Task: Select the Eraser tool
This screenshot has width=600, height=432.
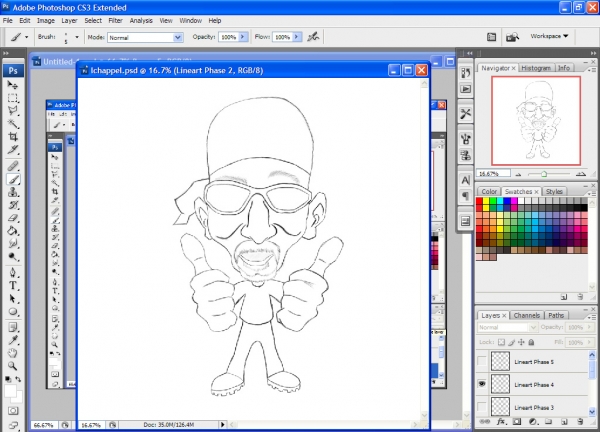Action: [x=13, y=218]
